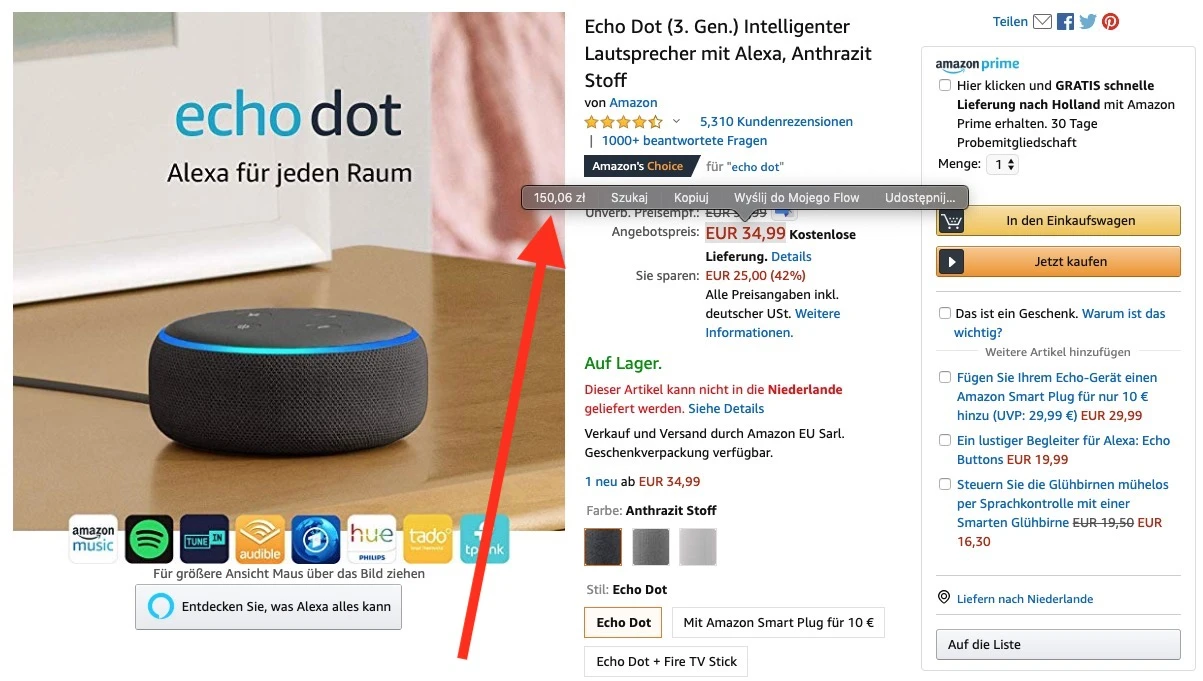Click the Audible service icon
The image size is (1203, 681).
point(260,539)
